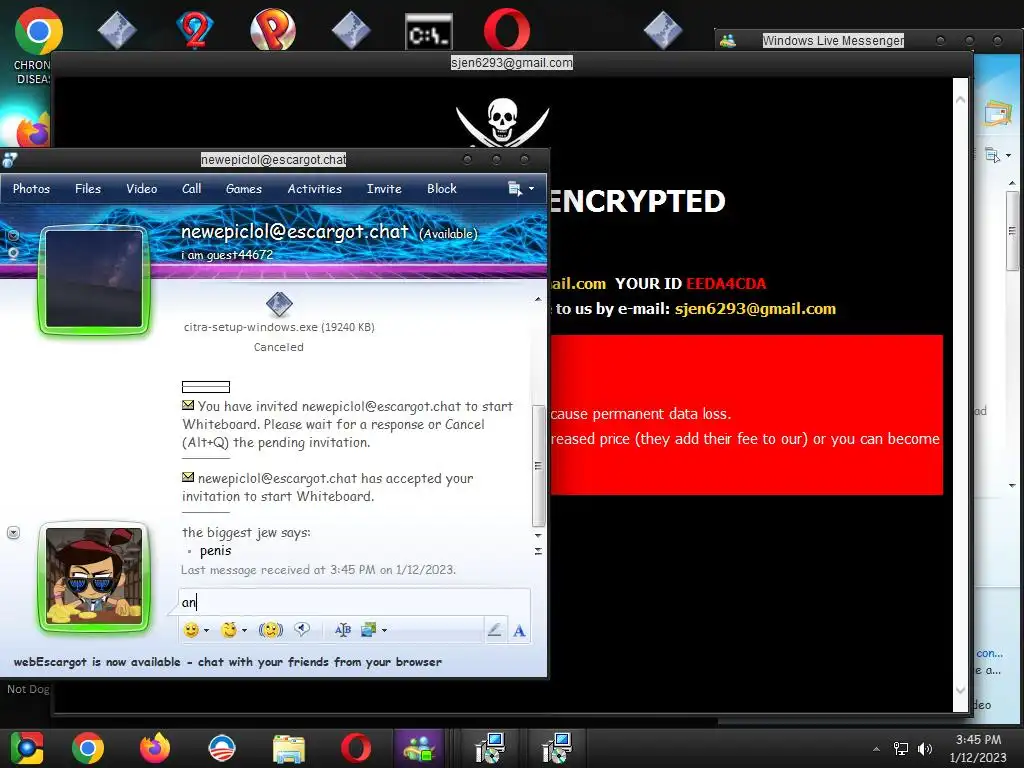Open Chrome Canary from the taskbar
This screenshot has height=768, width=1024.
[27, 748]
